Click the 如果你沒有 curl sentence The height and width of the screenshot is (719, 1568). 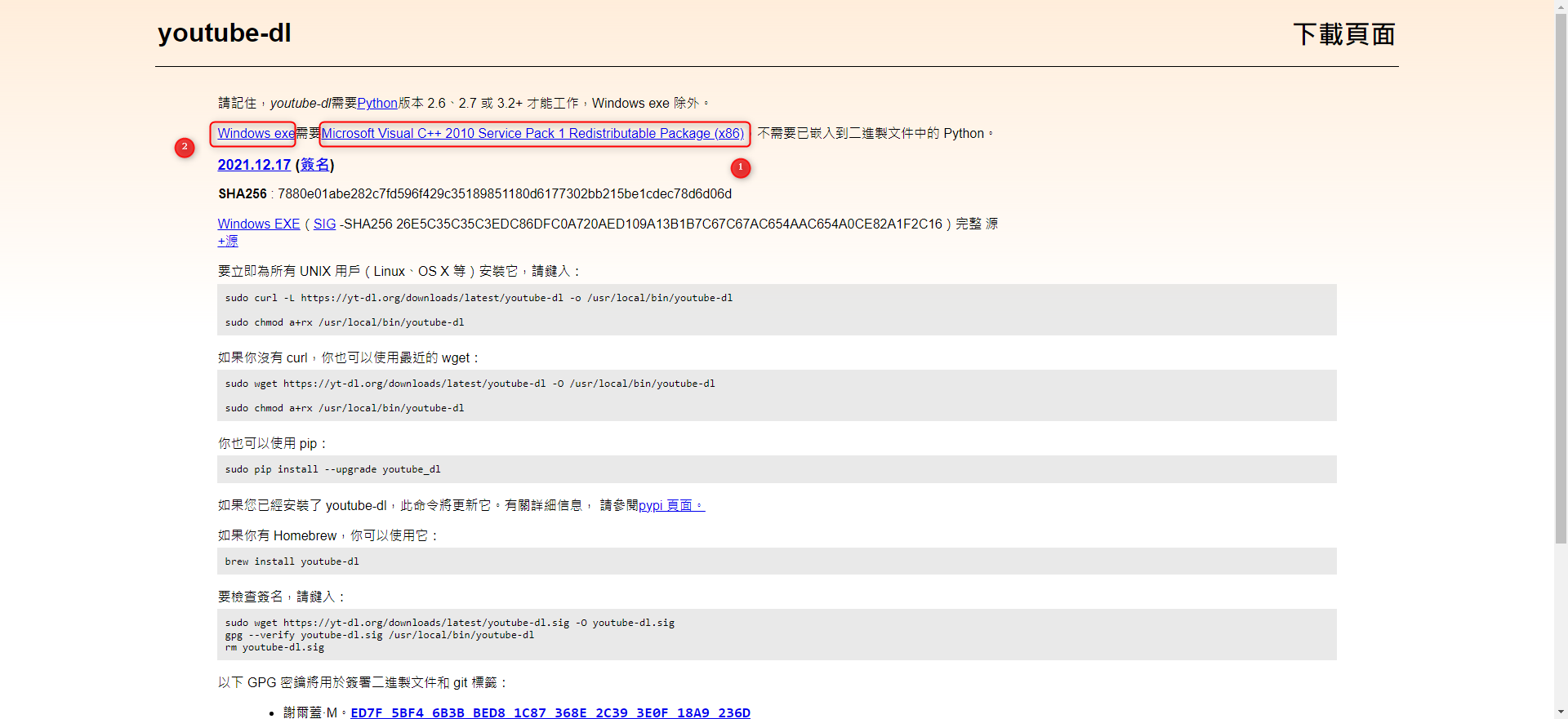[x=349, y=357]
